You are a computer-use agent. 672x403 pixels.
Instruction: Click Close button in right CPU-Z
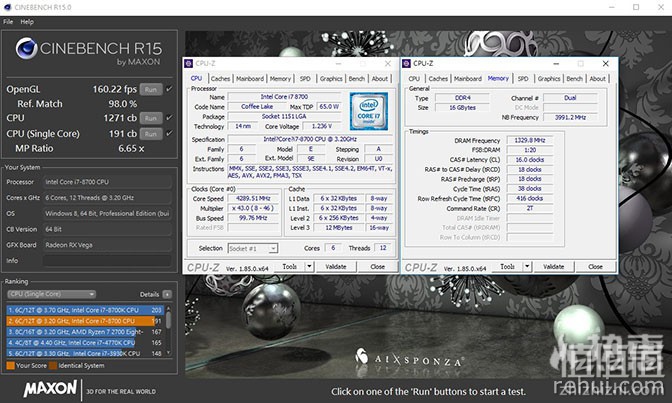pos(595,267)
